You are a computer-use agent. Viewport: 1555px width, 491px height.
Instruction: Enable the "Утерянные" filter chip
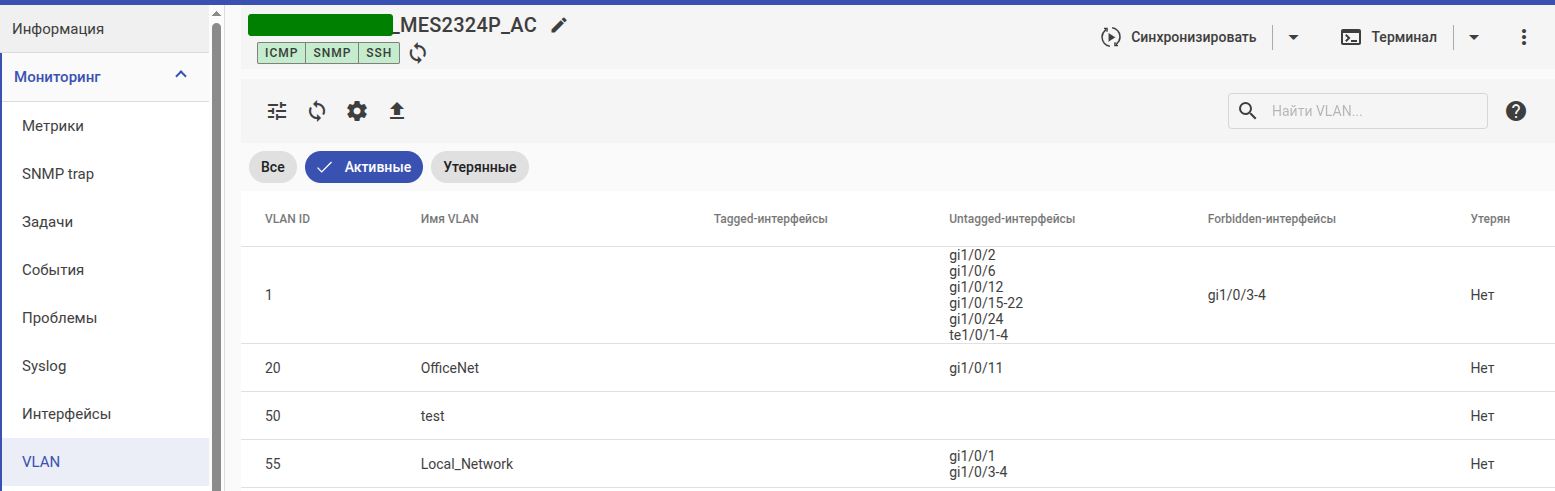[480, 167]
